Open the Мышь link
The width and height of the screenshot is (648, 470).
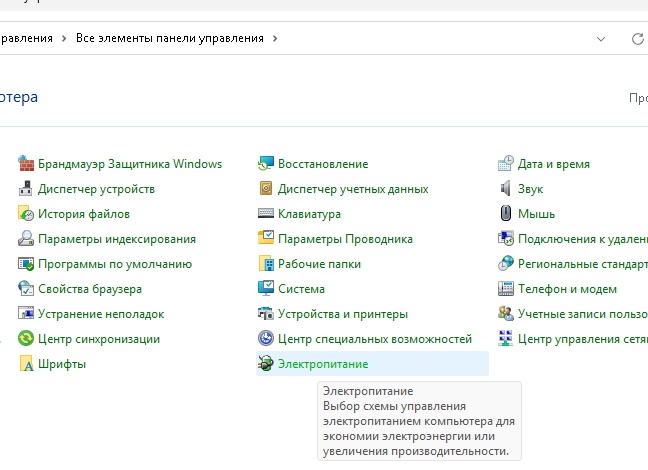[x=536, y=214]
